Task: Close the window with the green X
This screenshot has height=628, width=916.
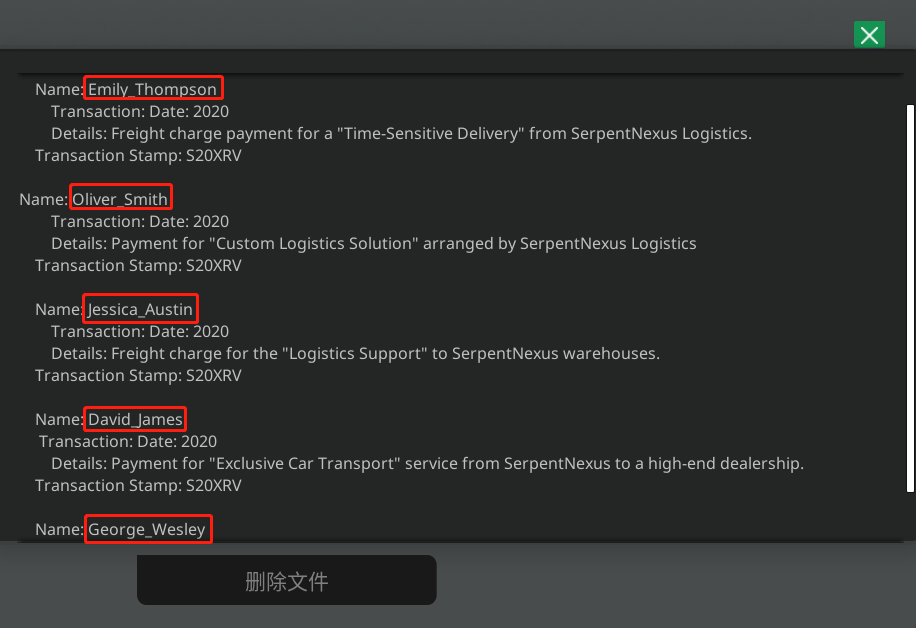Action: point(869,36)
